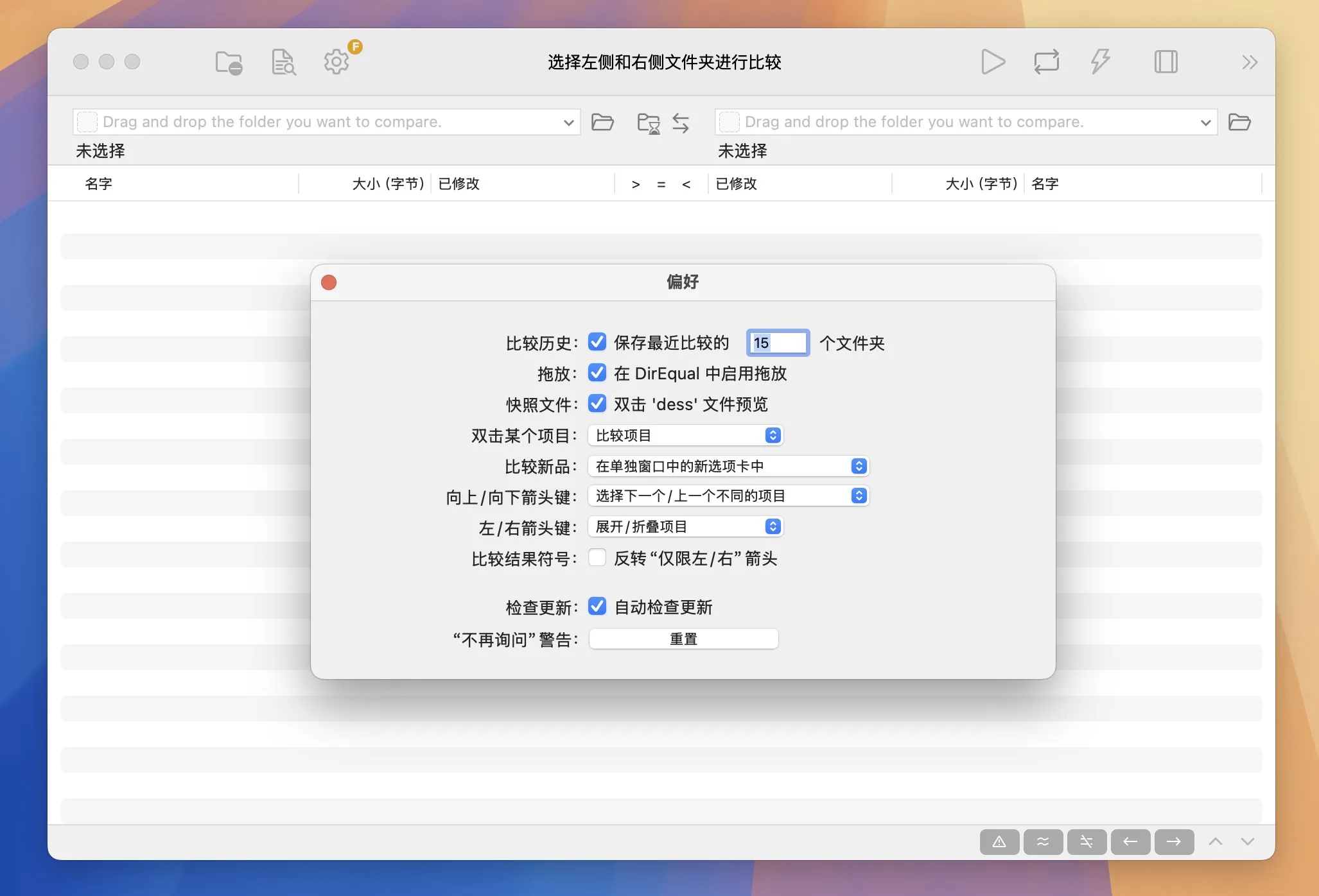Image resolution: width=1319 pixels, height=896 pixels.
Task: Jump to the previous difference with up chevron
Action: (1216, 841)
